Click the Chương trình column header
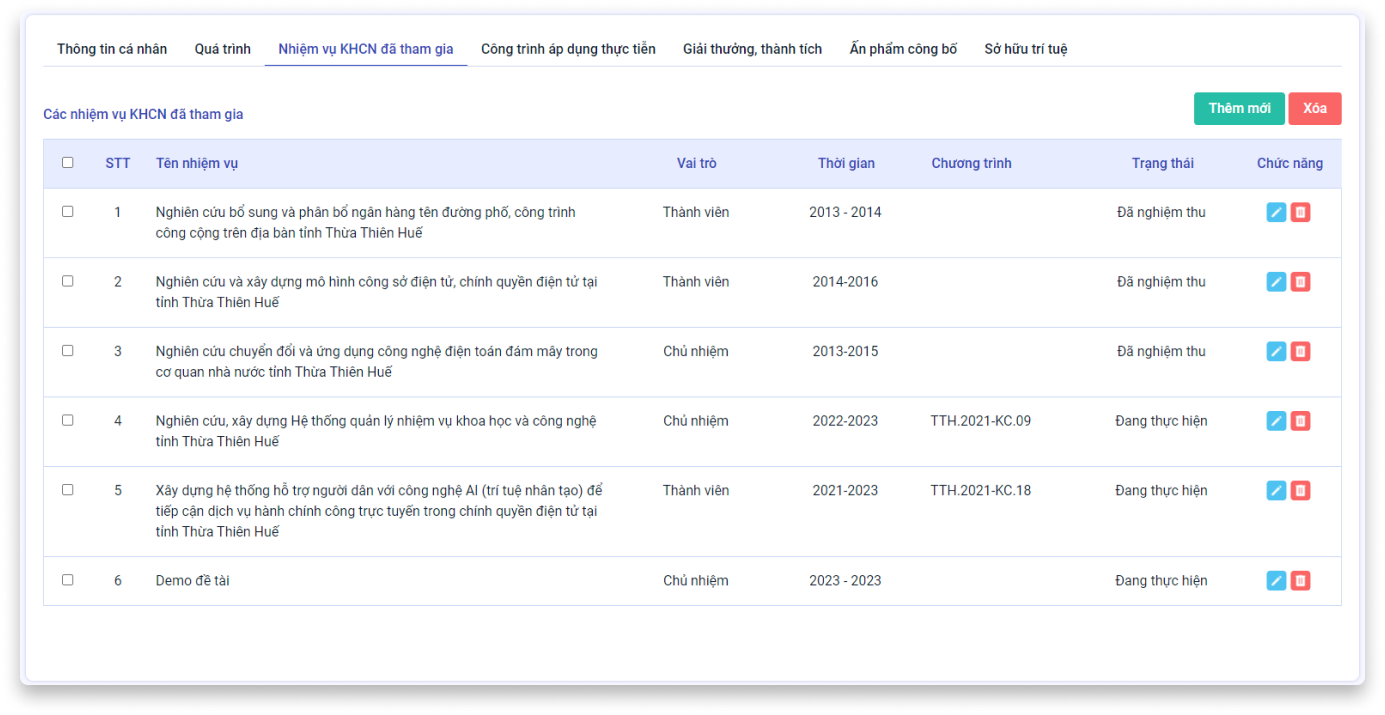The image size is (1385, 715). point(971,163)
